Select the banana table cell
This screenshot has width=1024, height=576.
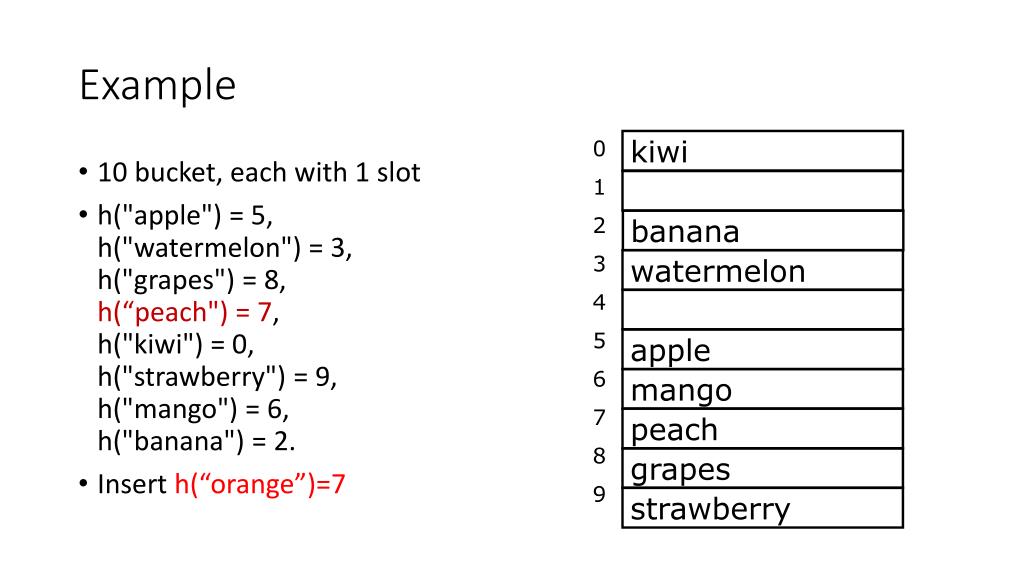click(762, 231)
